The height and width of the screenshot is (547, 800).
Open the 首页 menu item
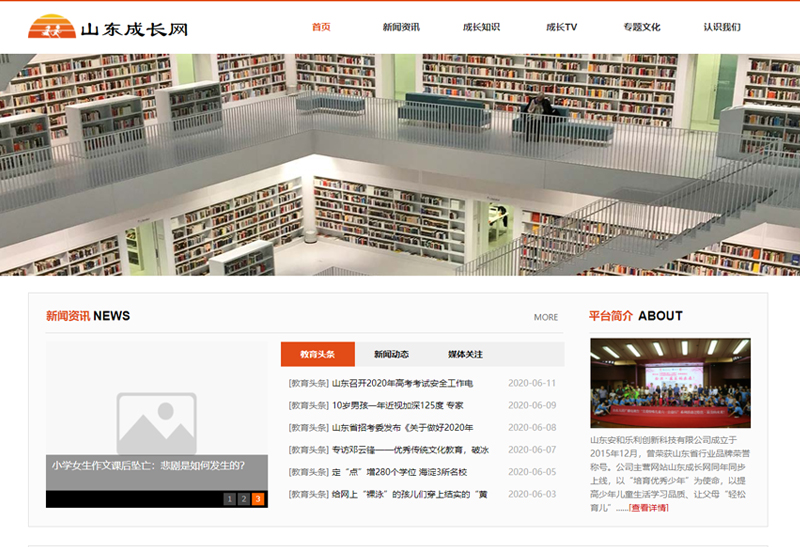(x=321, y=27)
